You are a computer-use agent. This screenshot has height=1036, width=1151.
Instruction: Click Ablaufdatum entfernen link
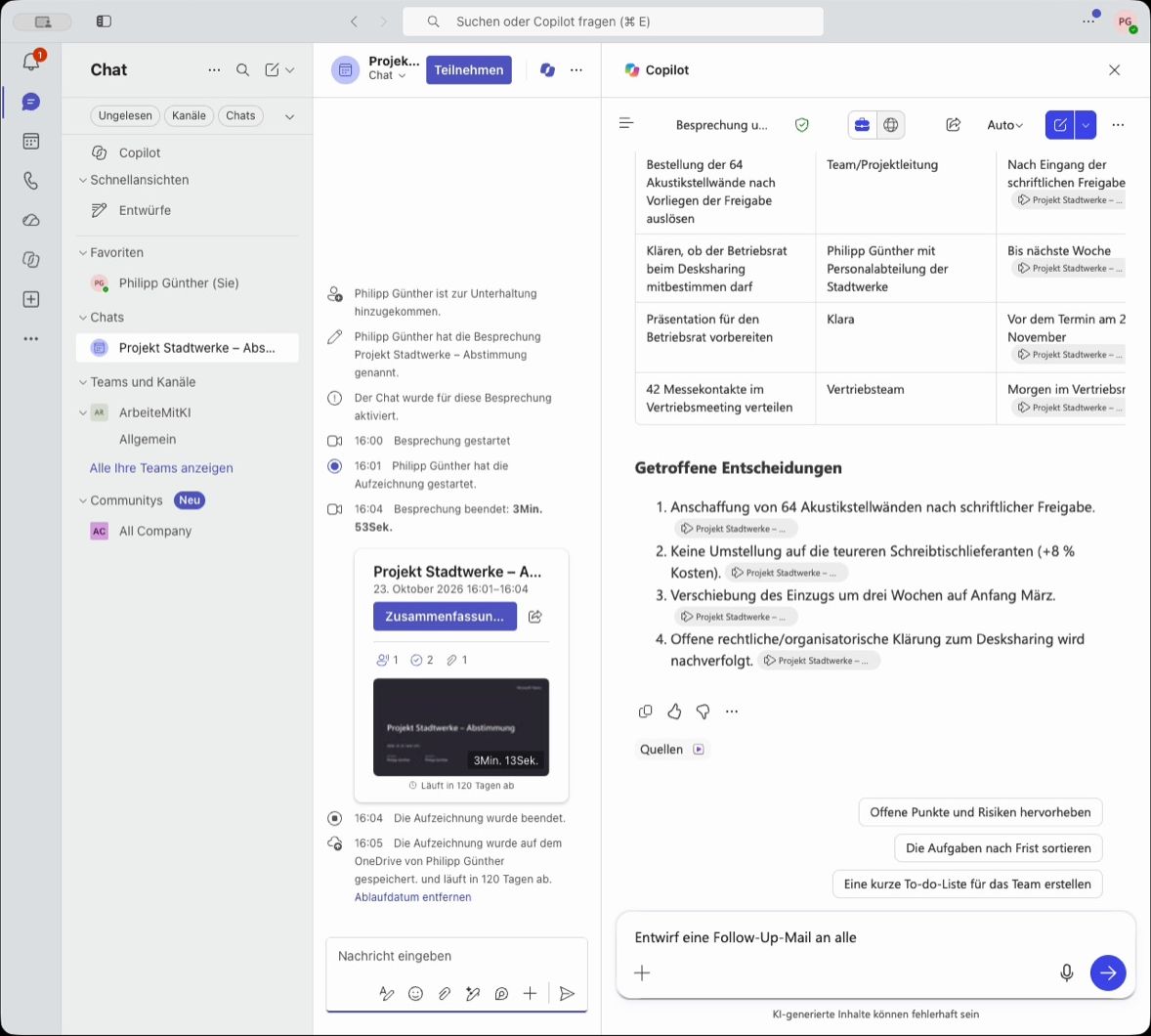click(x=412, y=897)
